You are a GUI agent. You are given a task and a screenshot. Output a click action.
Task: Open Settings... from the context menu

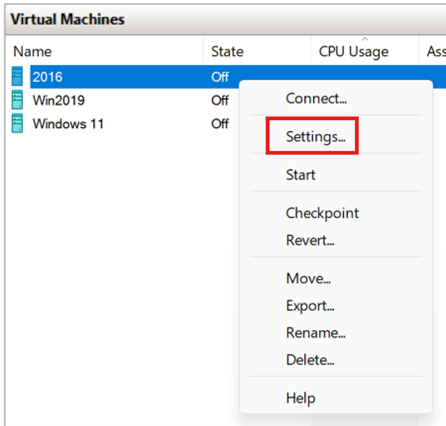316,137
